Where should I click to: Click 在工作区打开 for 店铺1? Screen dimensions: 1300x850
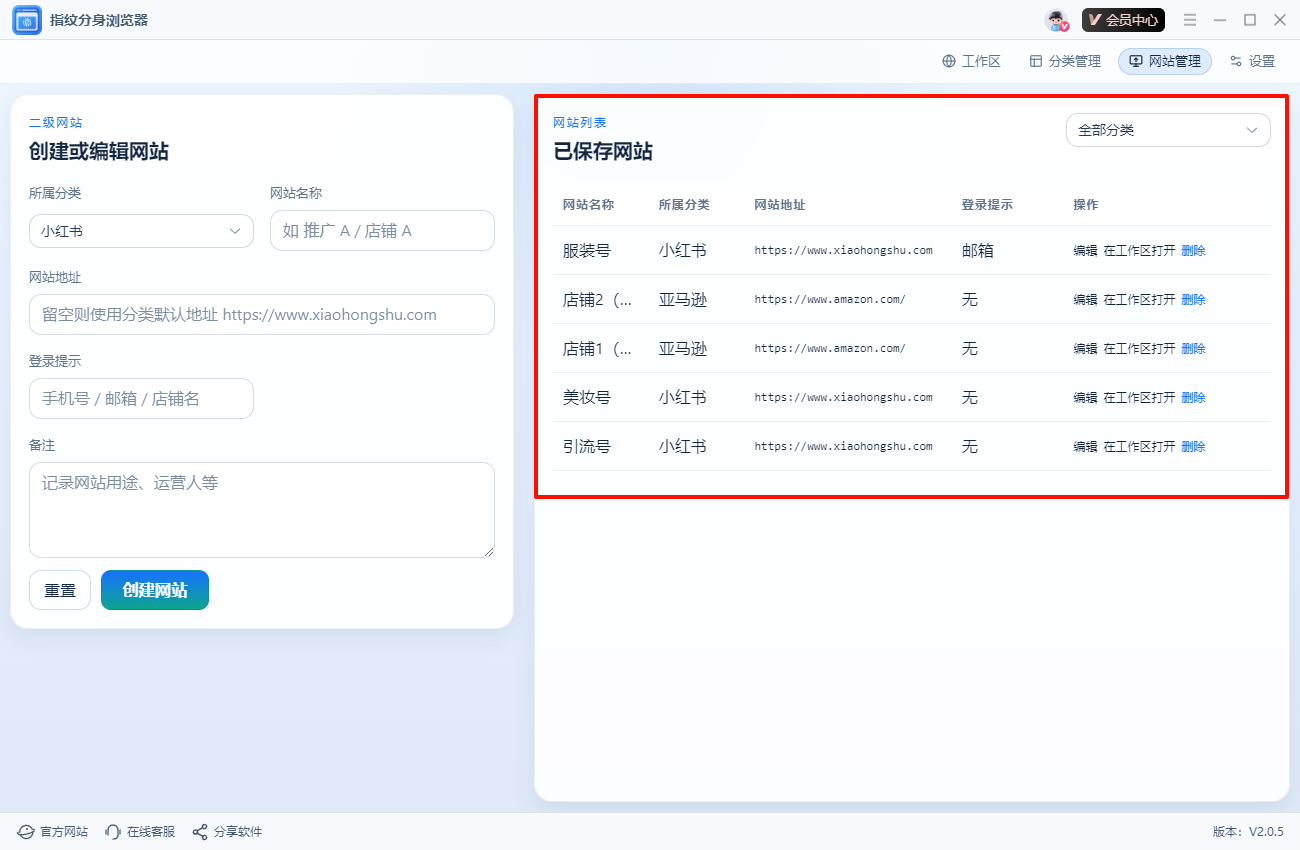(x=1139, y=349)
